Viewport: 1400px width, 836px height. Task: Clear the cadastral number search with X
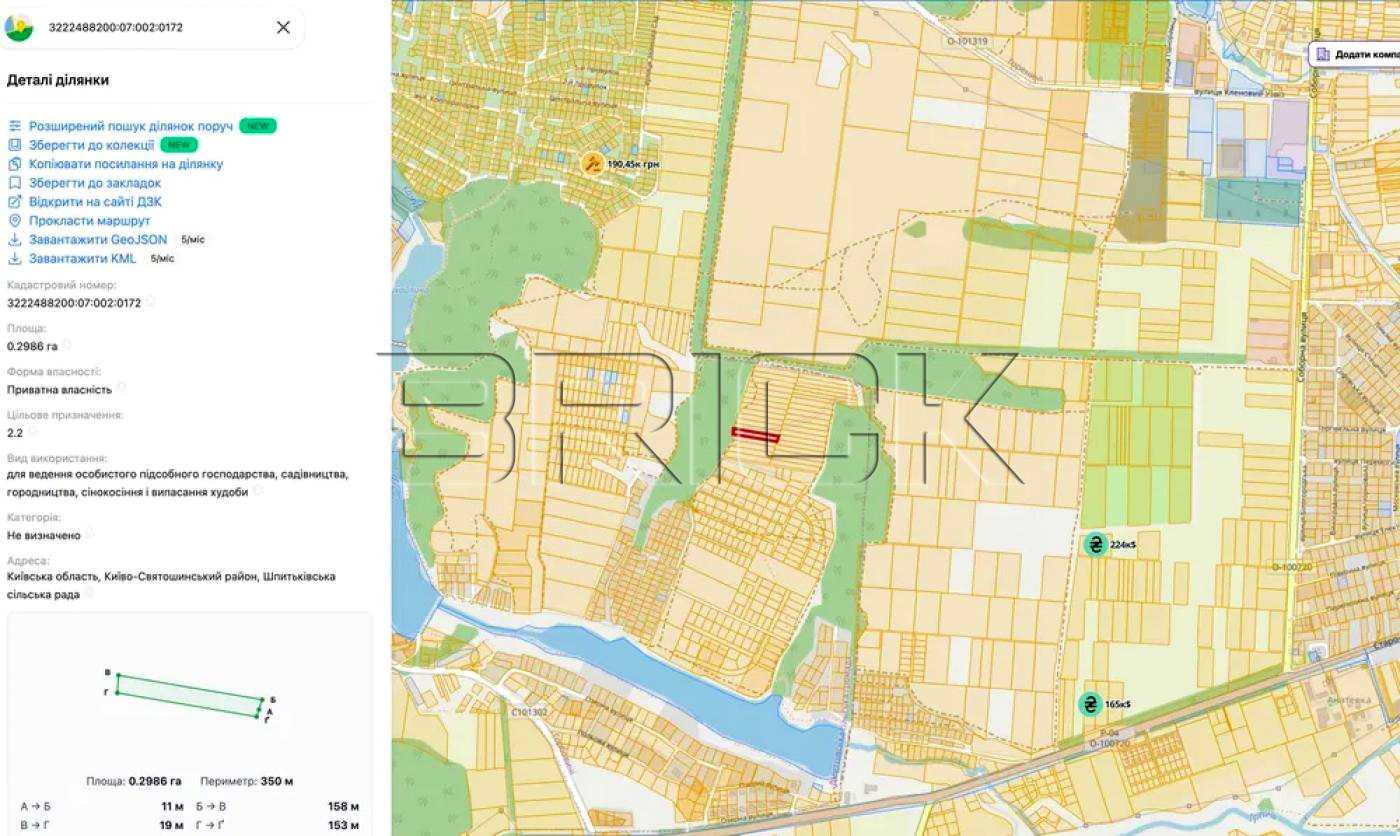[x=283, y=27]
